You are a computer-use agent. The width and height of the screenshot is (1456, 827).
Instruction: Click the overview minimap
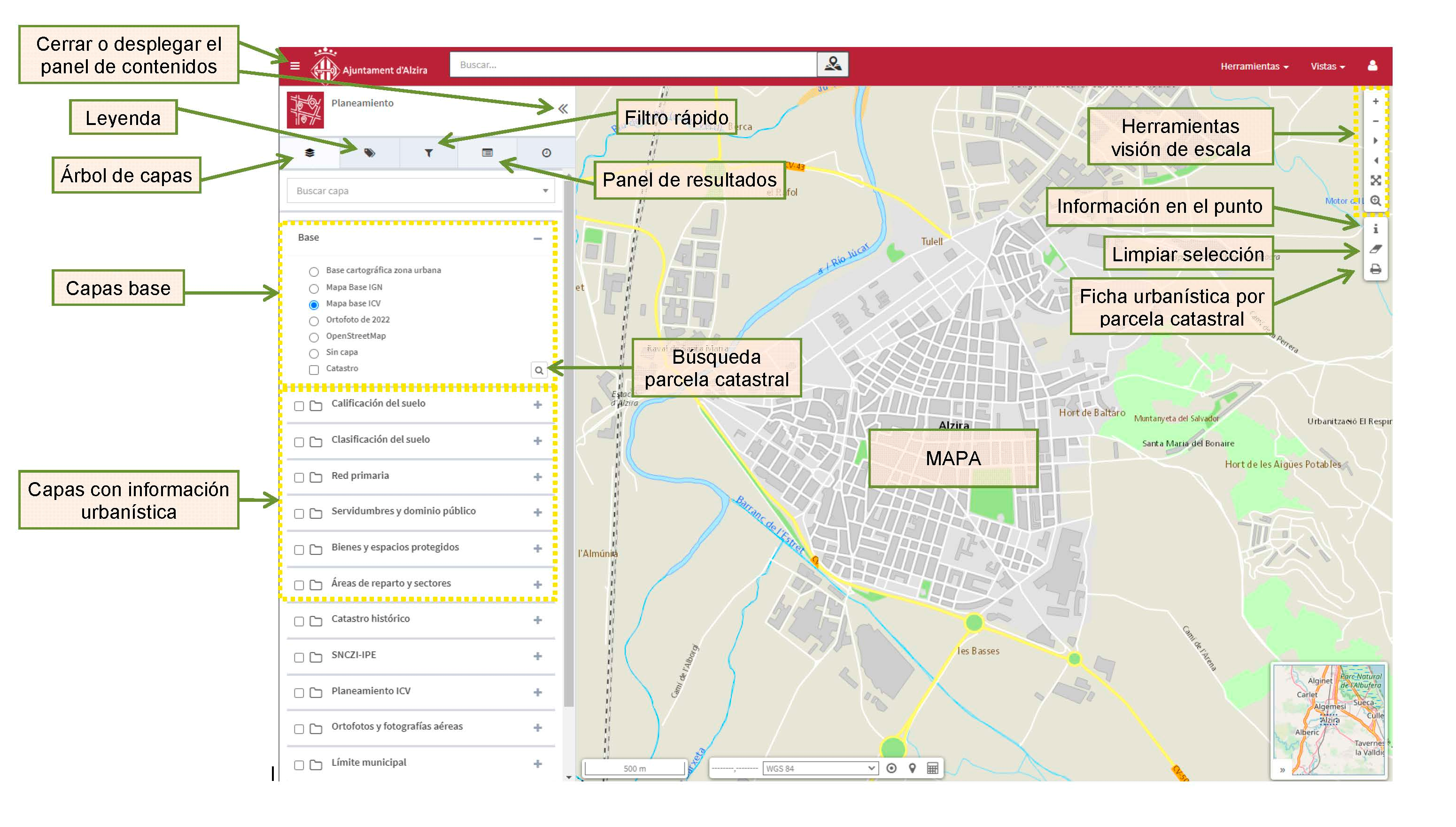tap(1328, 719)
